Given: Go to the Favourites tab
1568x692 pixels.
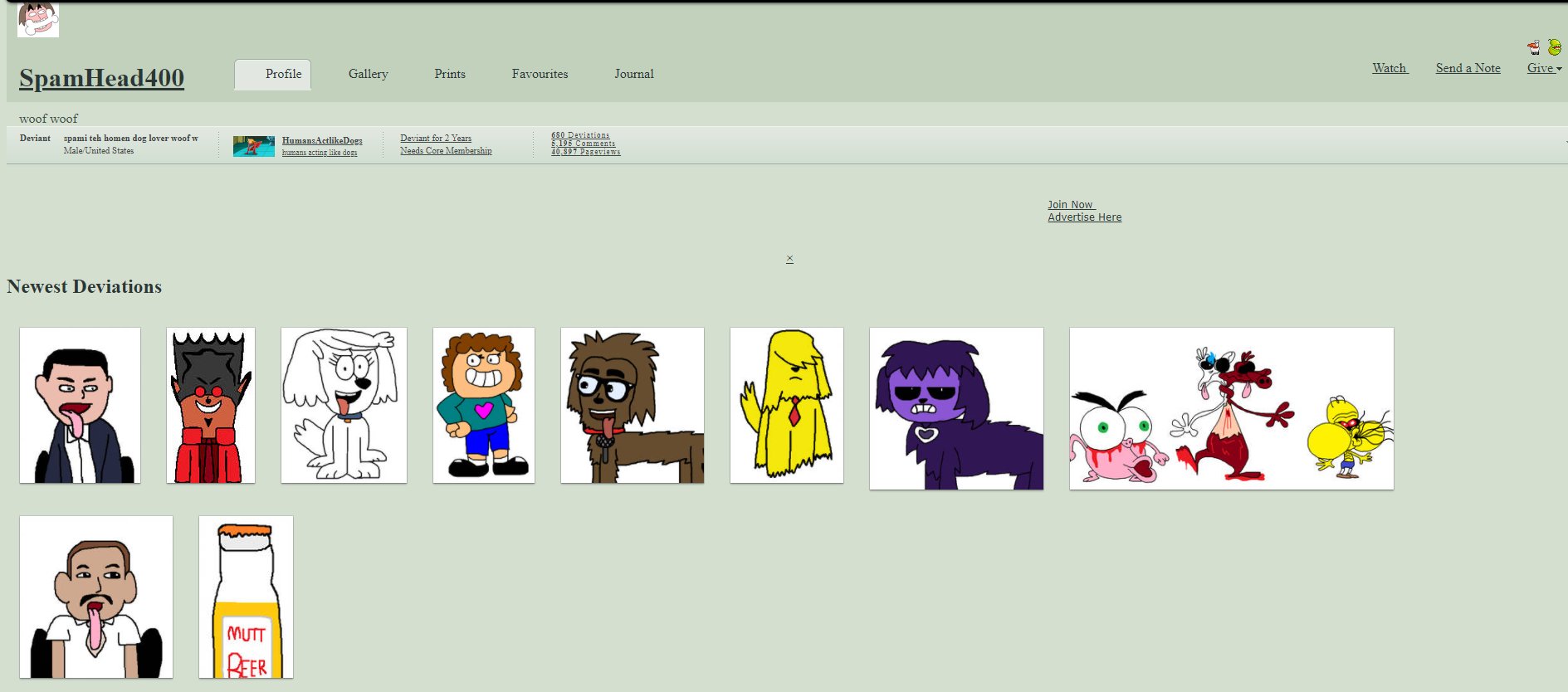Looking at the screenshot, I should (540, 74).
